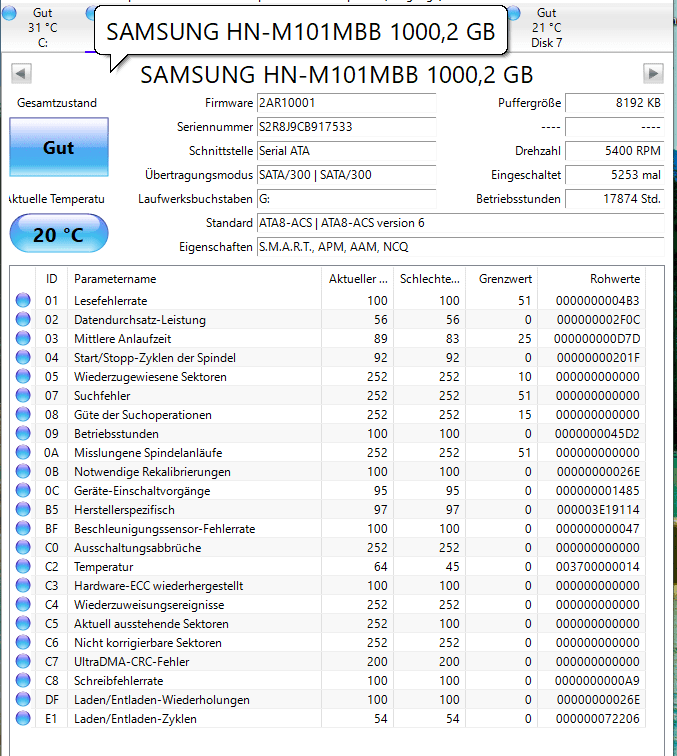Select the Temperatur parameter name
Viewport: 677px width, 756px height.
103,567
